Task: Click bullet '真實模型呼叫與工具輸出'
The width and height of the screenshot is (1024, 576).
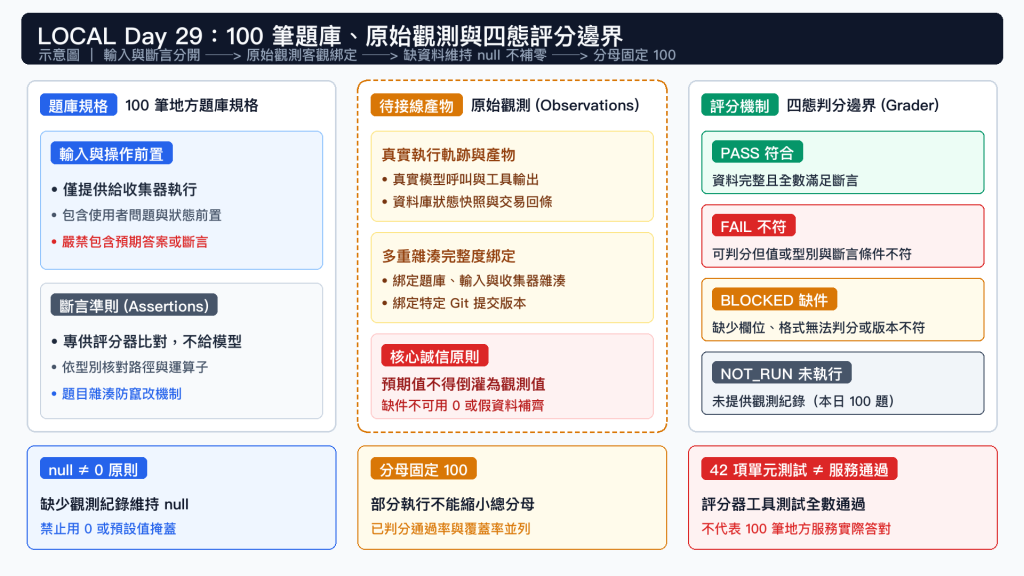Action: point(465,180)
